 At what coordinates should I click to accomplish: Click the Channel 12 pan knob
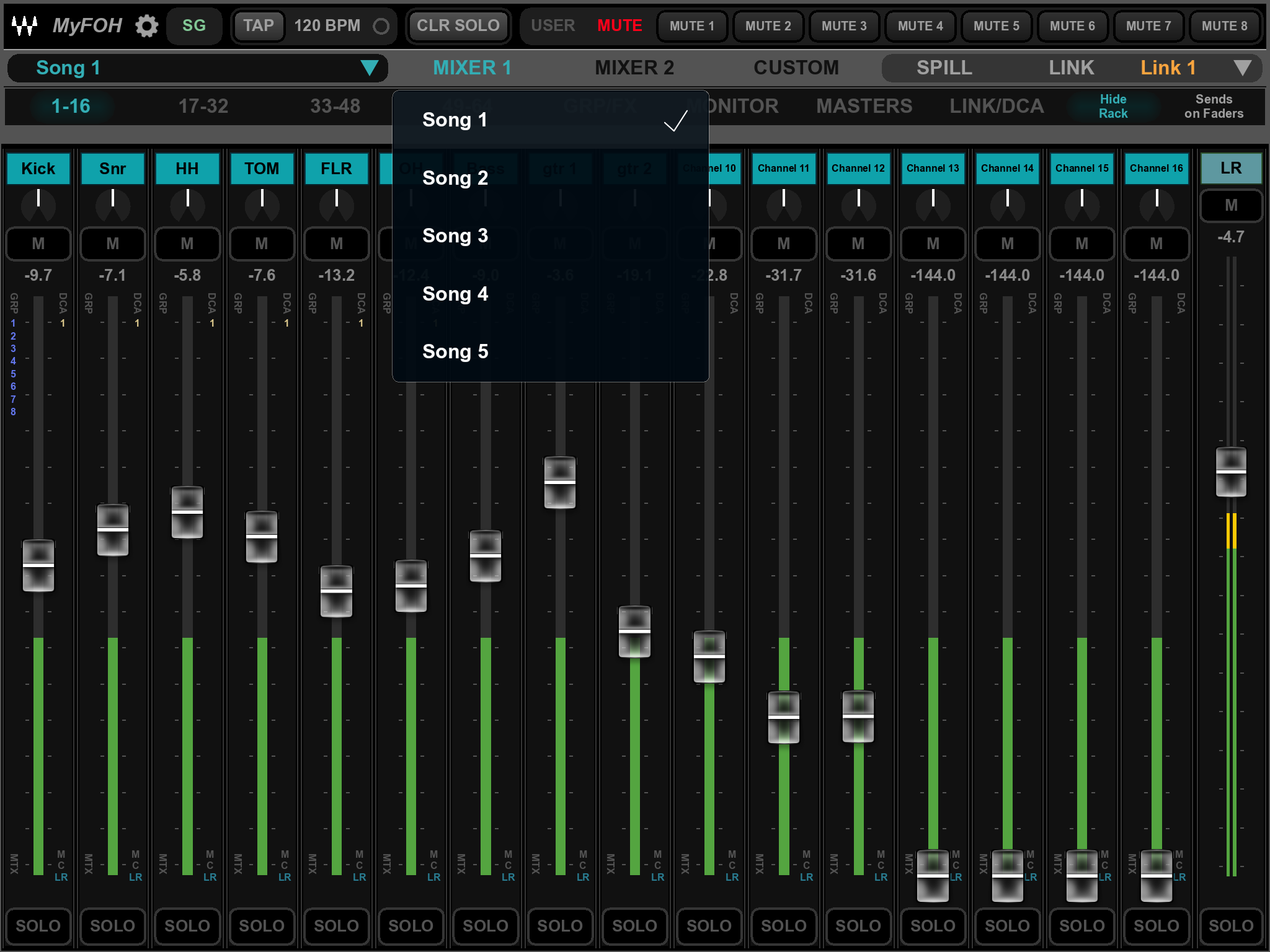pos(858,205)
